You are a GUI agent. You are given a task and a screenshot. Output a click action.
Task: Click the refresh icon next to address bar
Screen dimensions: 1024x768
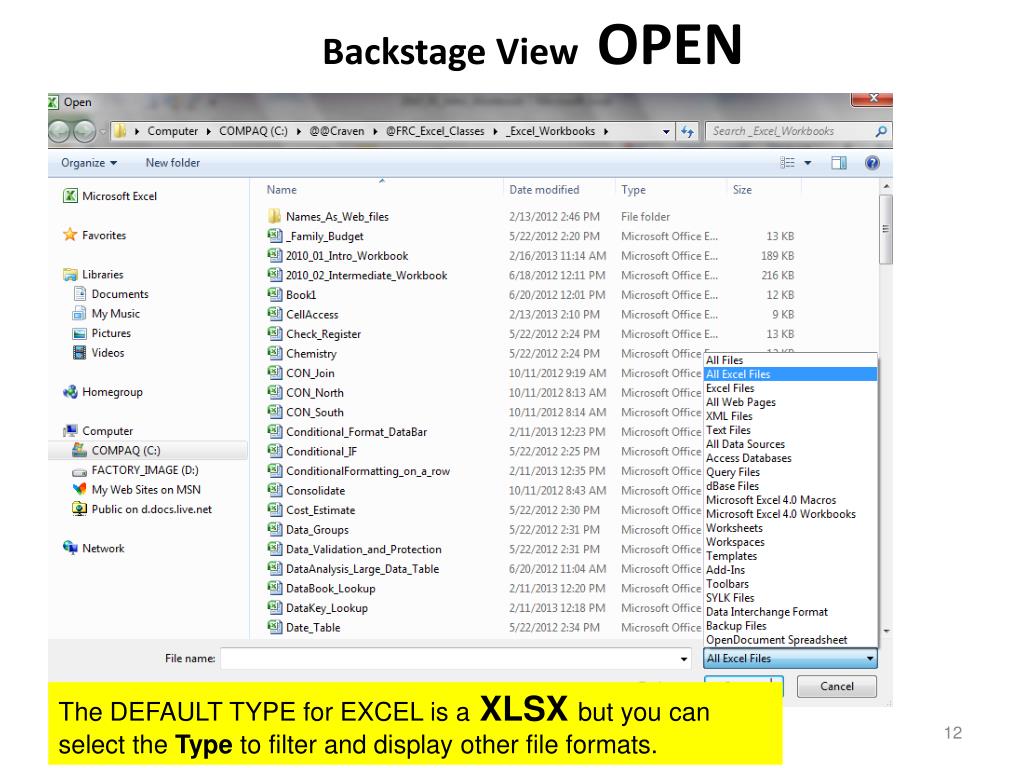click(687, 131)
